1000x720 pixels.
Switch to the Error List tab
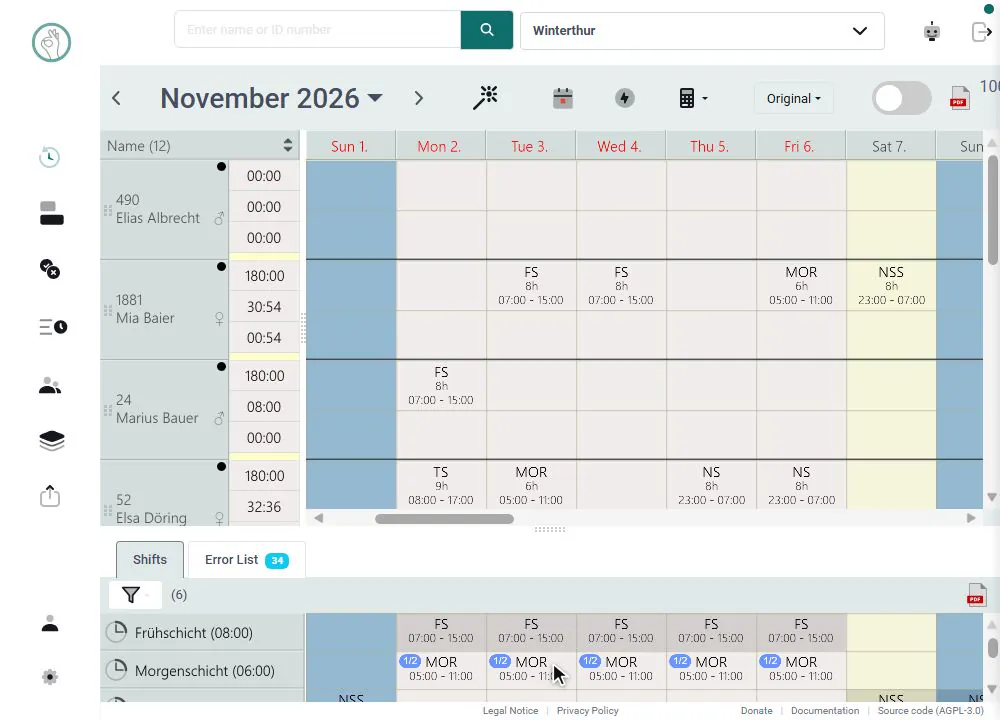point(246,560)
